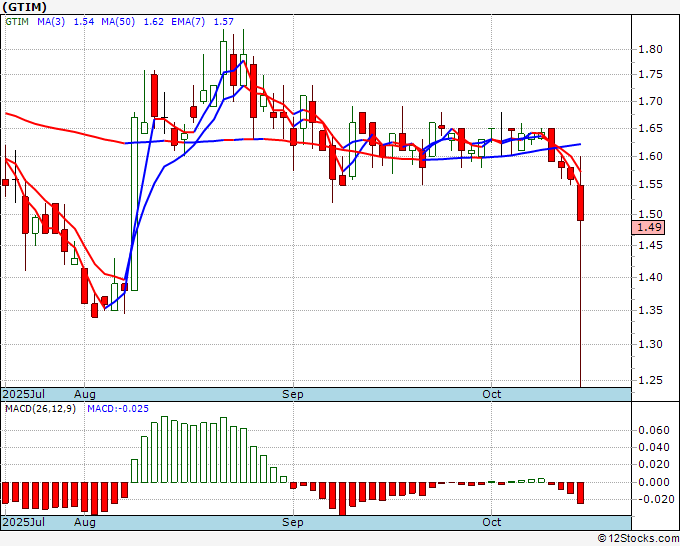The height and width of the screenshot is (546, 680).
Task: Click the MA(3) legend label
Action: coord(51,21)
